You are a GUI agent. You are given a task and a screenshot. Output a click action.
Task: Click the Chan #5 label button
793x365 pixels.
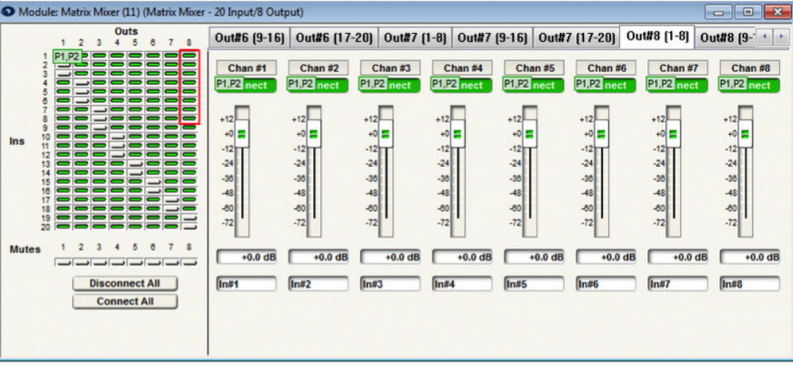[x=534, y=68]
